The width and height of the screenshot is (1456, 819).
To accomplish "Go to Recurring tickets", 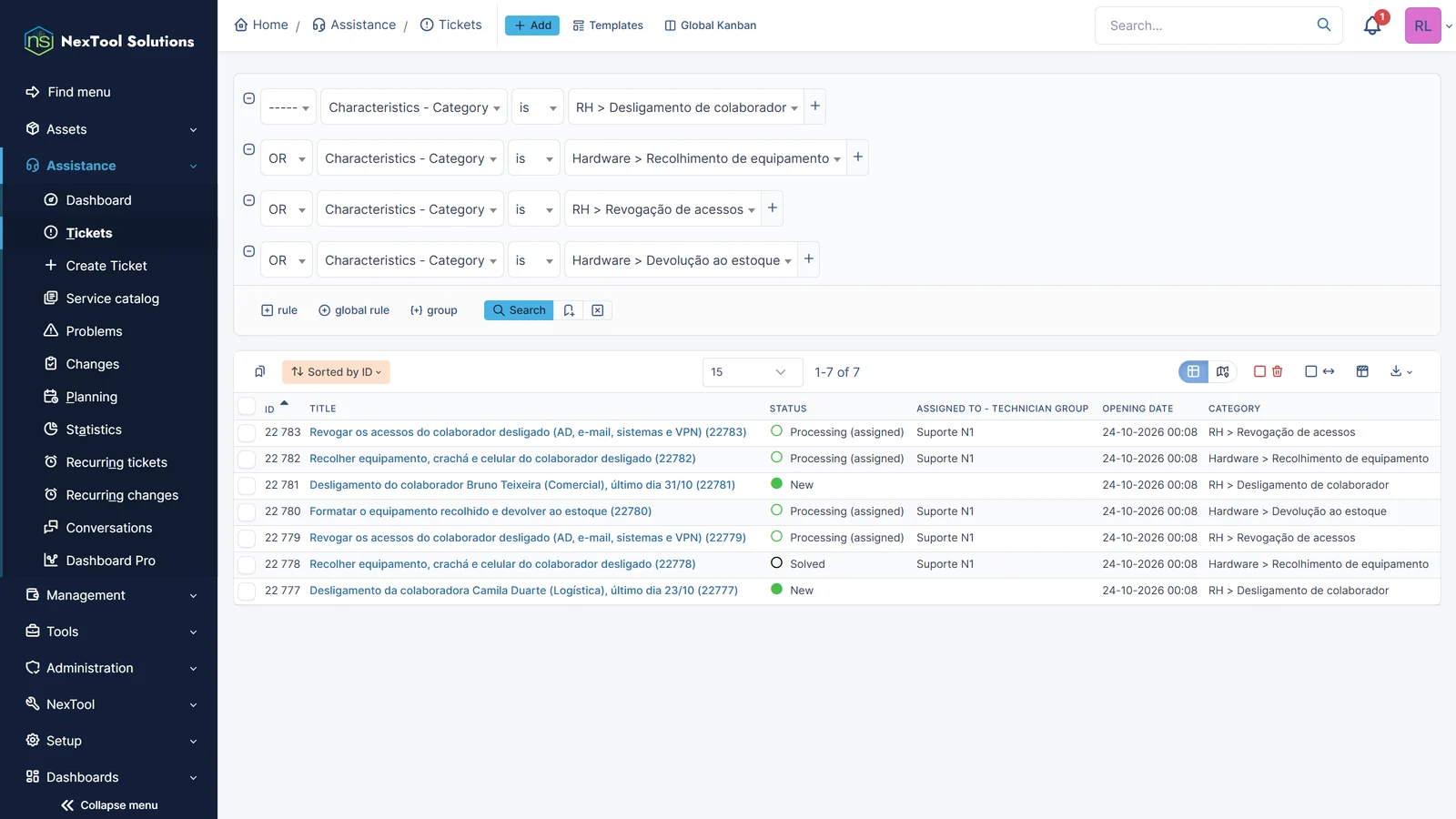I will coord(116,462).
